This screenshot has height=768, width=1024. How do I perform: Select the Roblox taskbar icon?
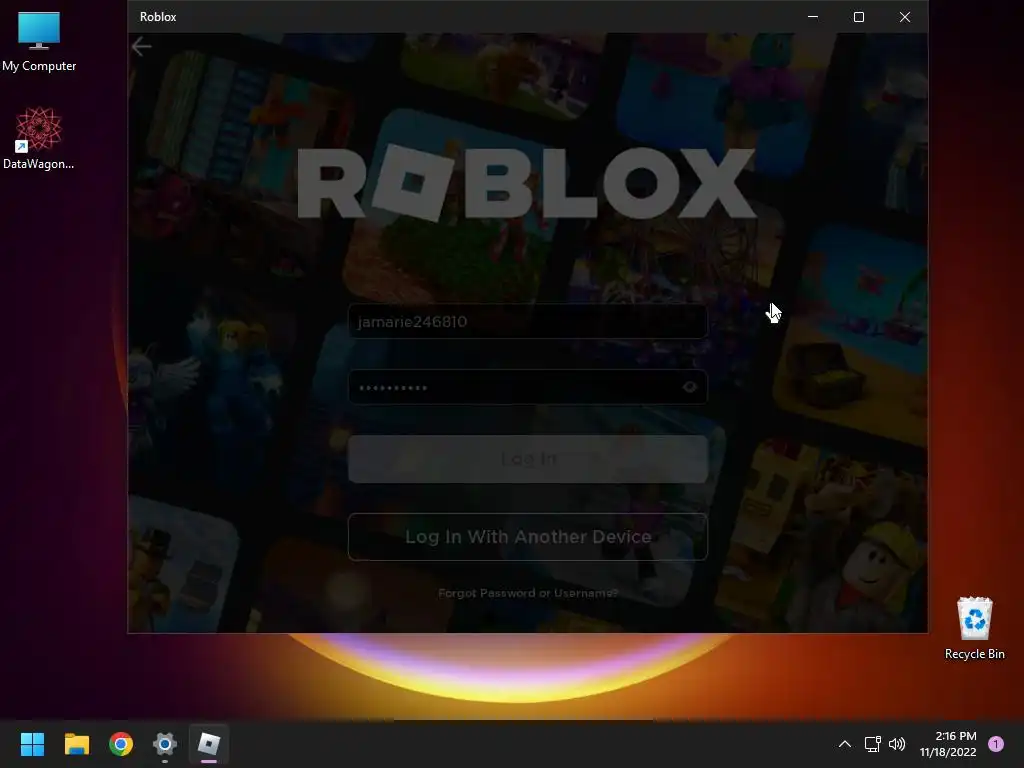[209, 744]
